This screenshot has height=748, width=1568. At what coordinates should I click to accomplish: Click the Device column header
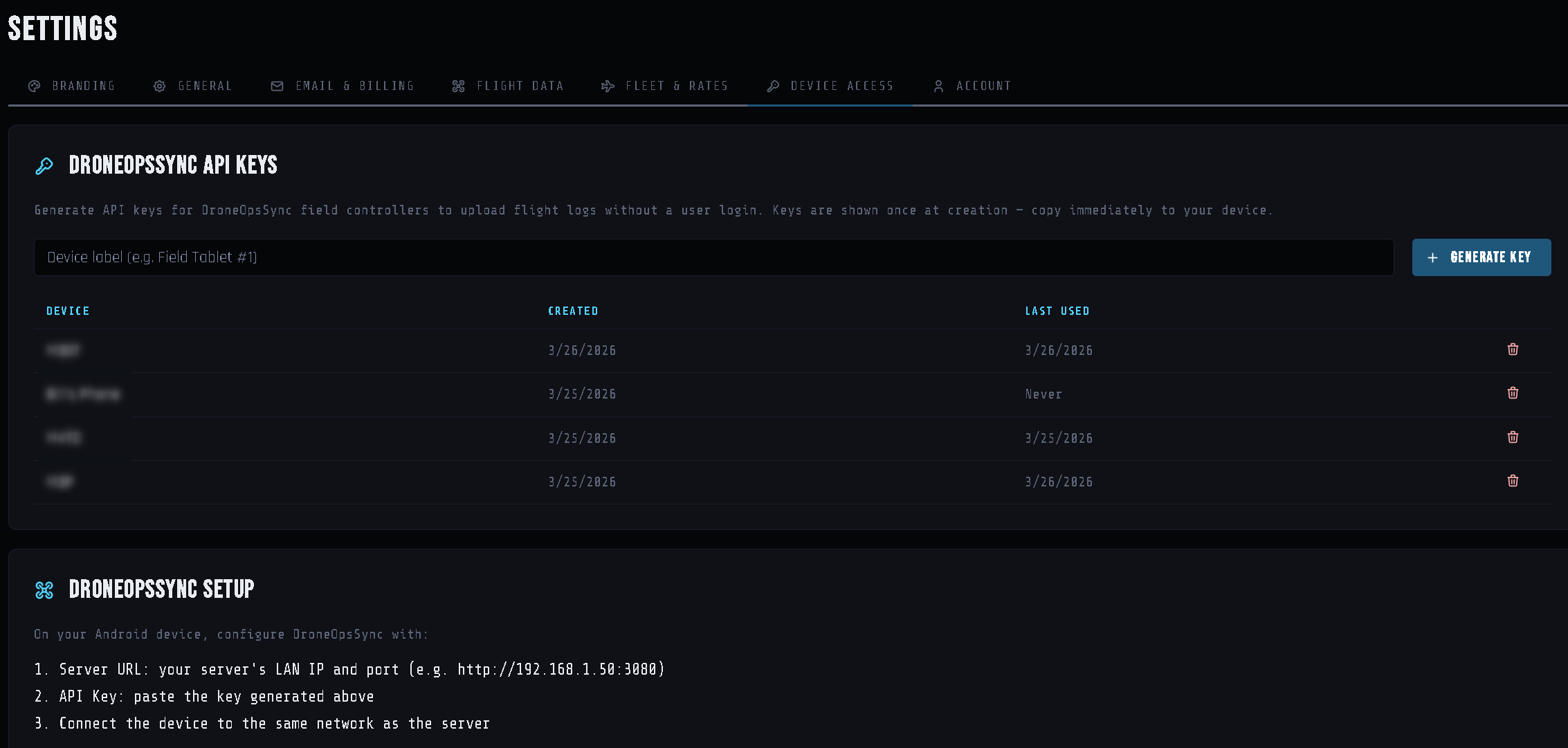68,311
